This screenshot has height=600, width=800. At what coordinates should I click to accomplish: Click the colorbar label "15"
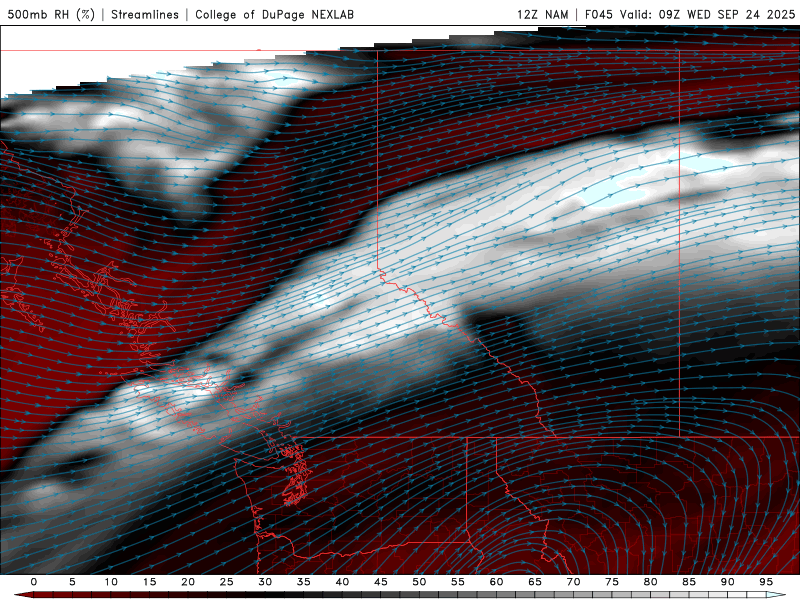(149, 582)
